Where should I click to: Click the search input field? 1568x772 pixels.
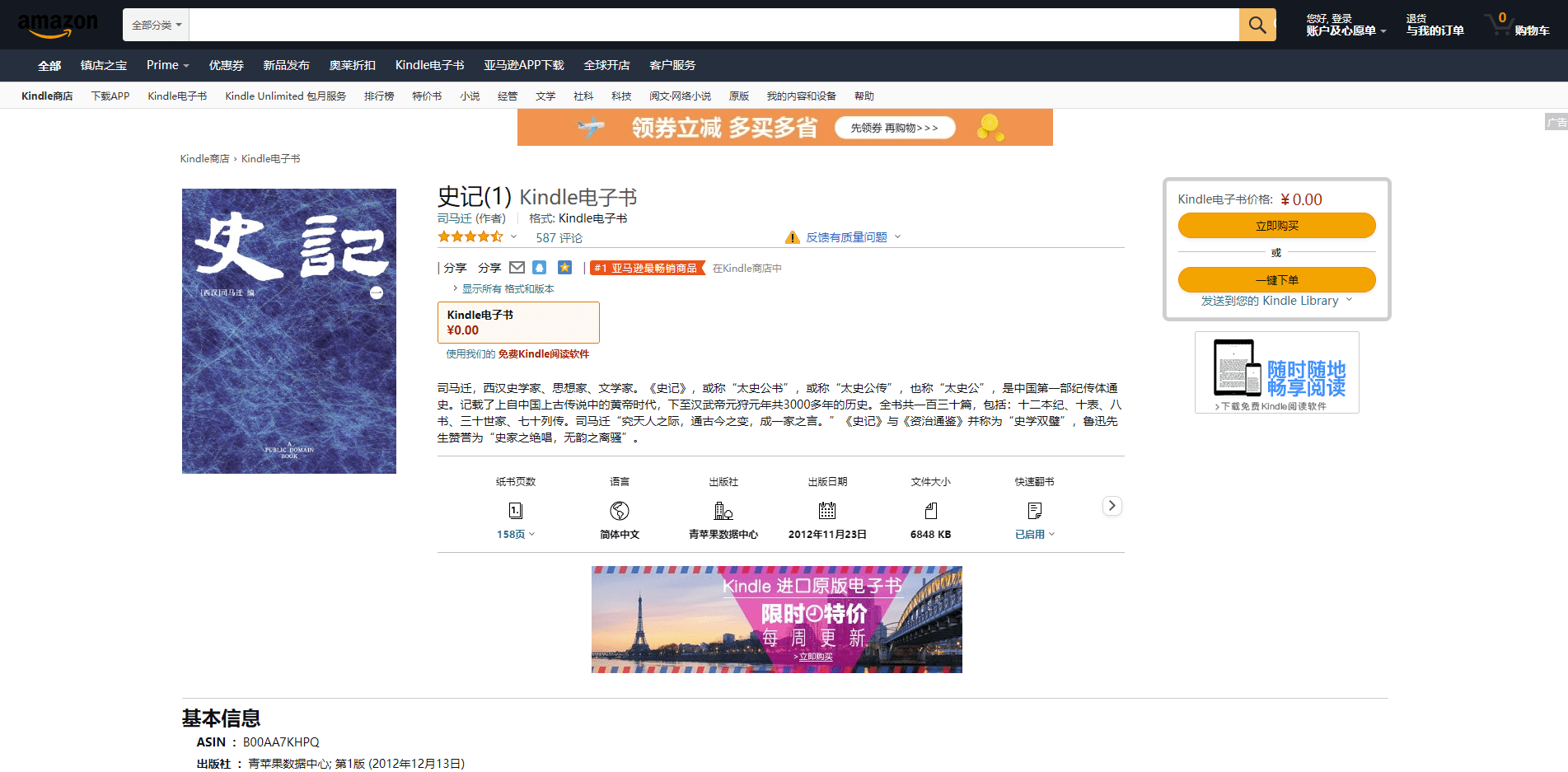pyautogui.click(x=714, y=25)
